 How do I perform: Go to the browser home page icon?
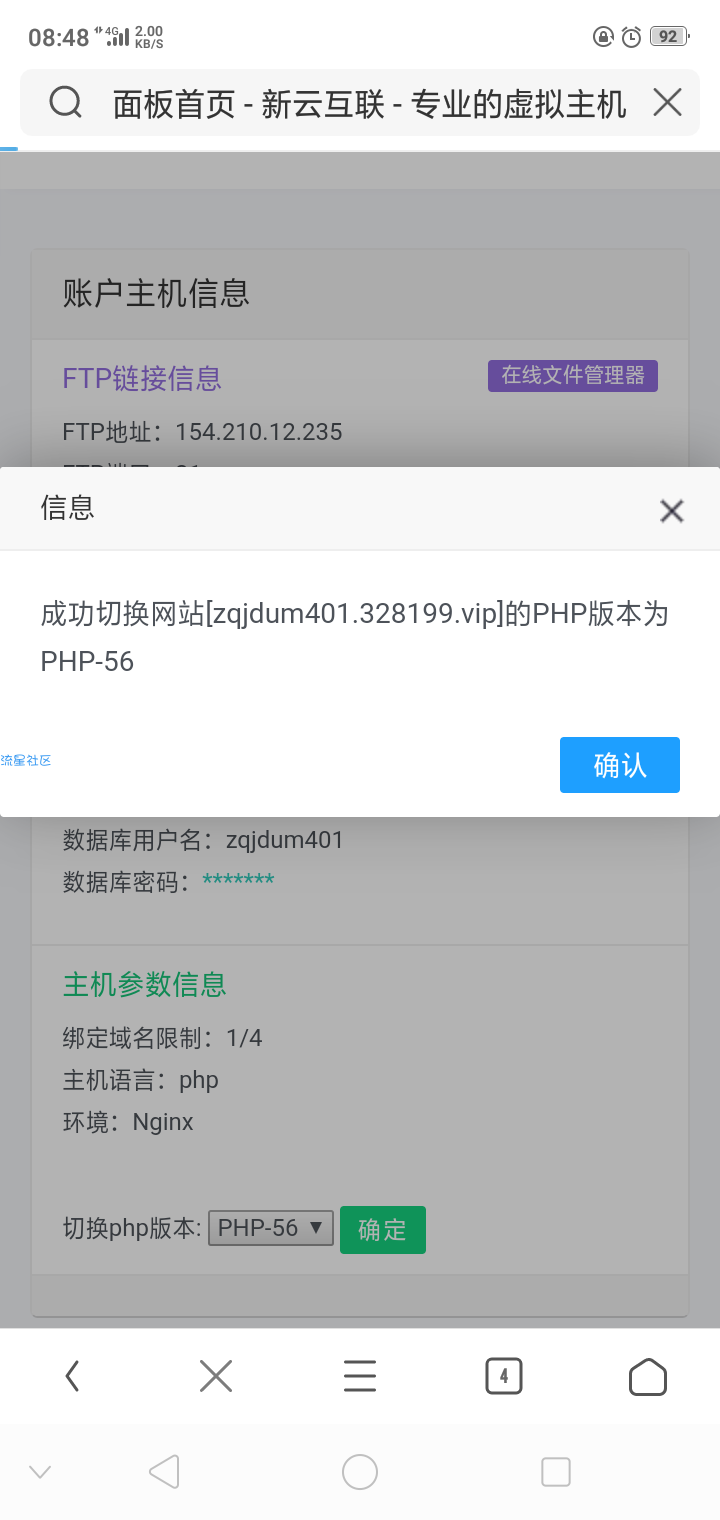pos(648,1377)
